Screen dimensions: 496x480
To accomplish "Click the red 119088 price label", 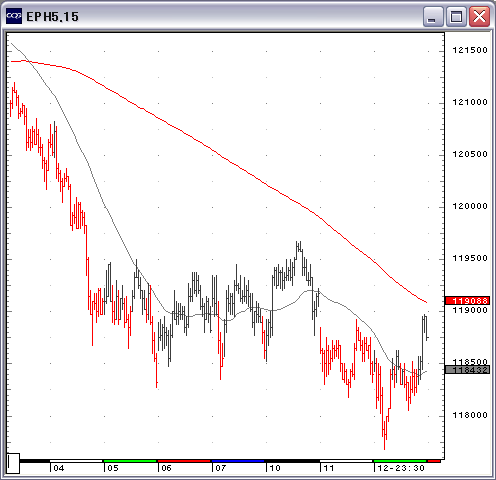I will point(468,301).
